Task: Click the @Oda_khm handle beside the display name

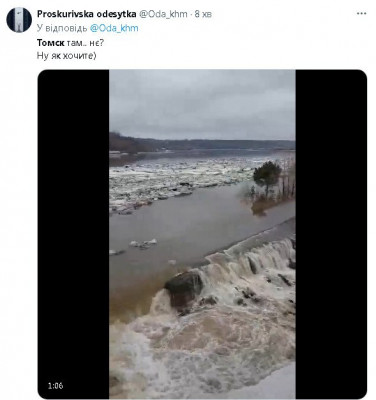Action: [163, 14]
